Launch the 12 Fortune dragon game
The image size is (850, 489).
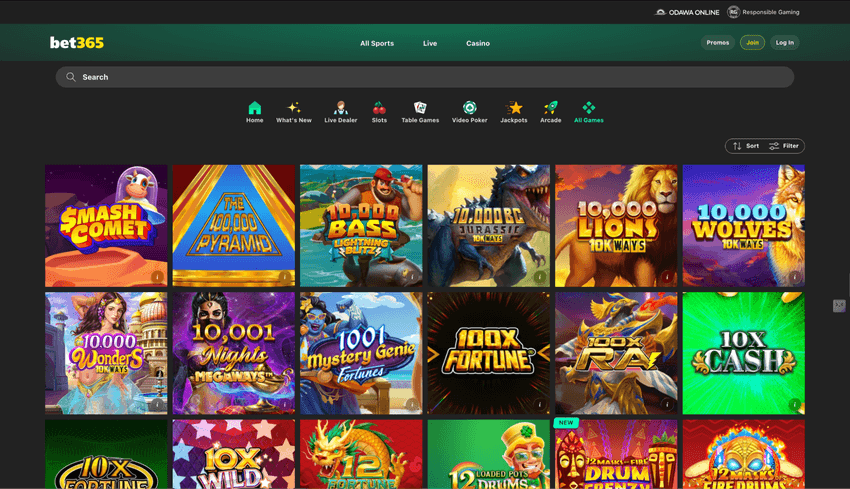(361, 454)
